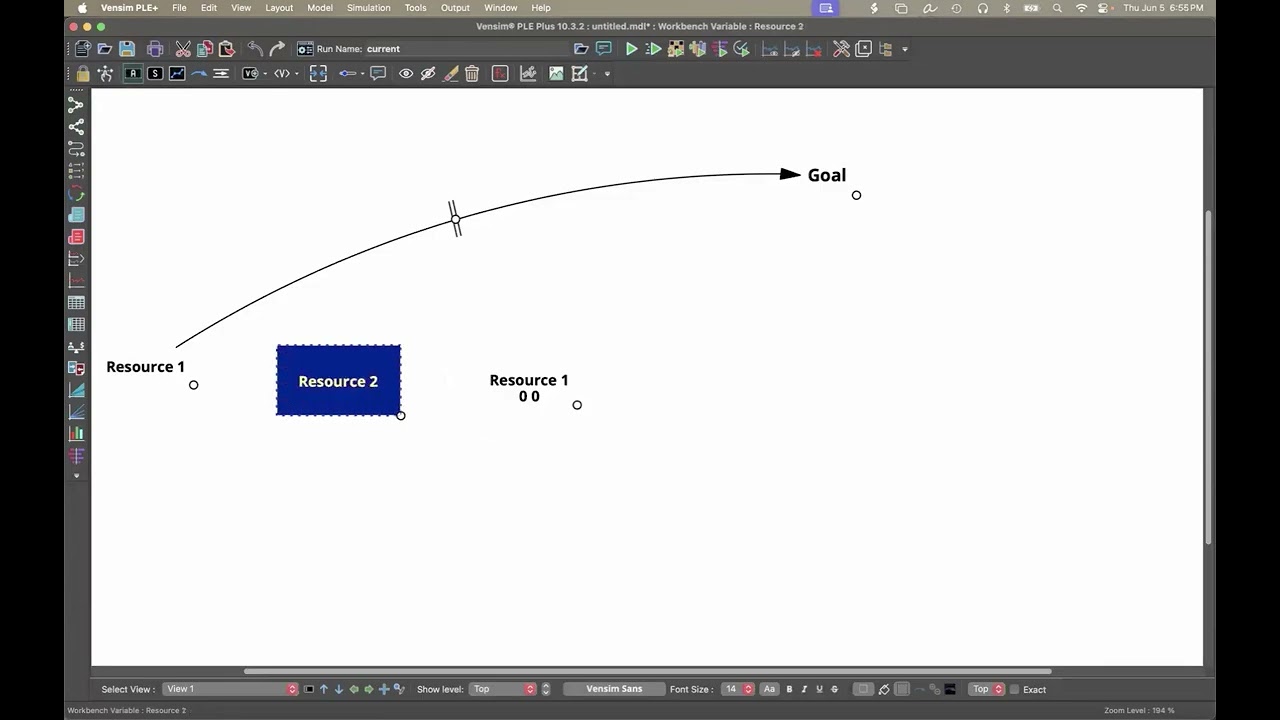This screenshot has height=720, width=1280.
Task: Click the Paste clipboard icon
Action: pyautogui.click(x=227, y=48)
